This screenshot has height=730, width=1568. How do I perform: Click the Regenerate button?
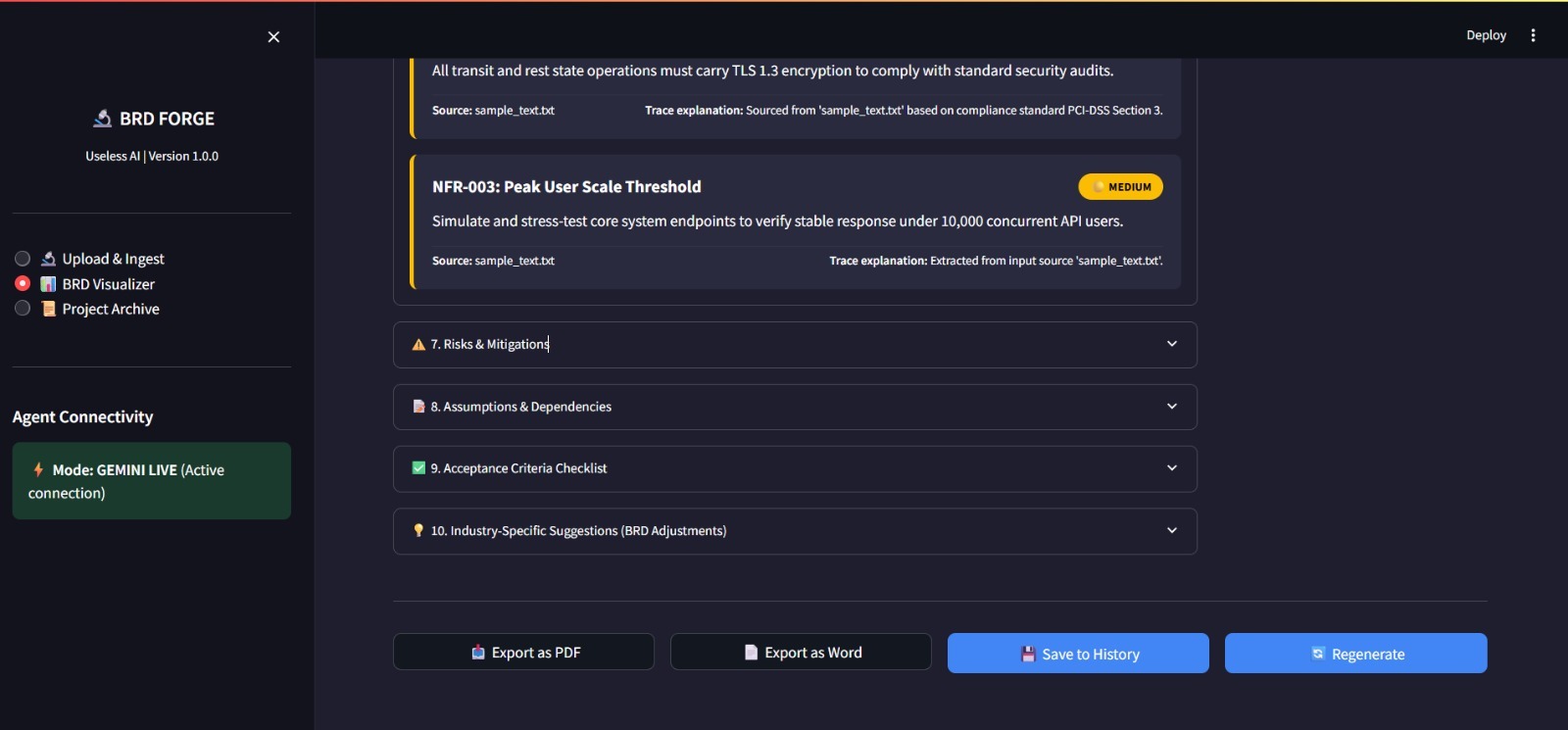pyautogui.click(x=1355, y=654)
